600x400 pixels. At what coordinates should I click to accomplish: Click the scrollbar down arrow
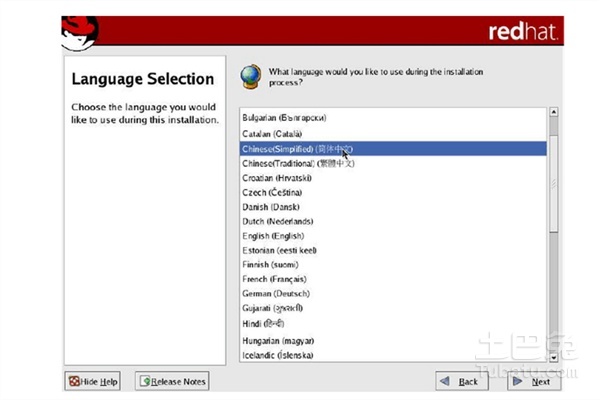point(553,358)
